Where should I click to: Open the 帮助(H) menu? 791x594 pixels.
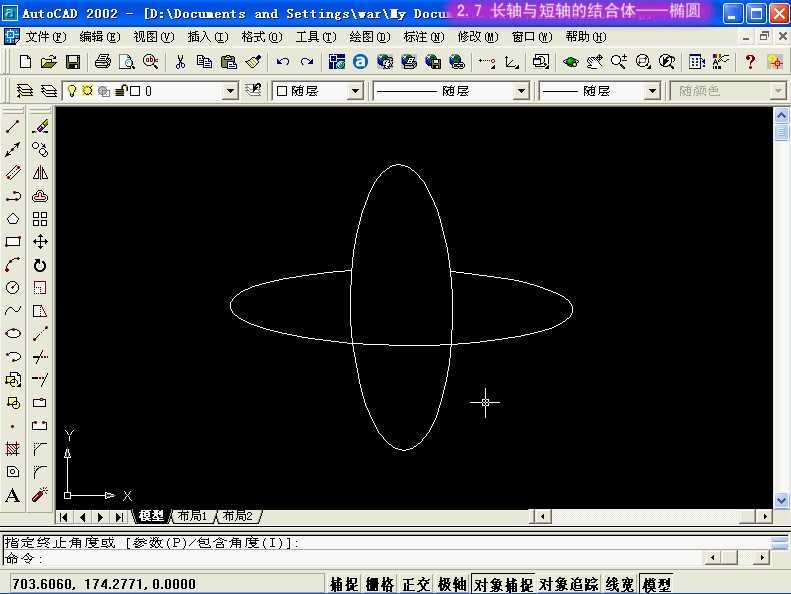point(586,37)
